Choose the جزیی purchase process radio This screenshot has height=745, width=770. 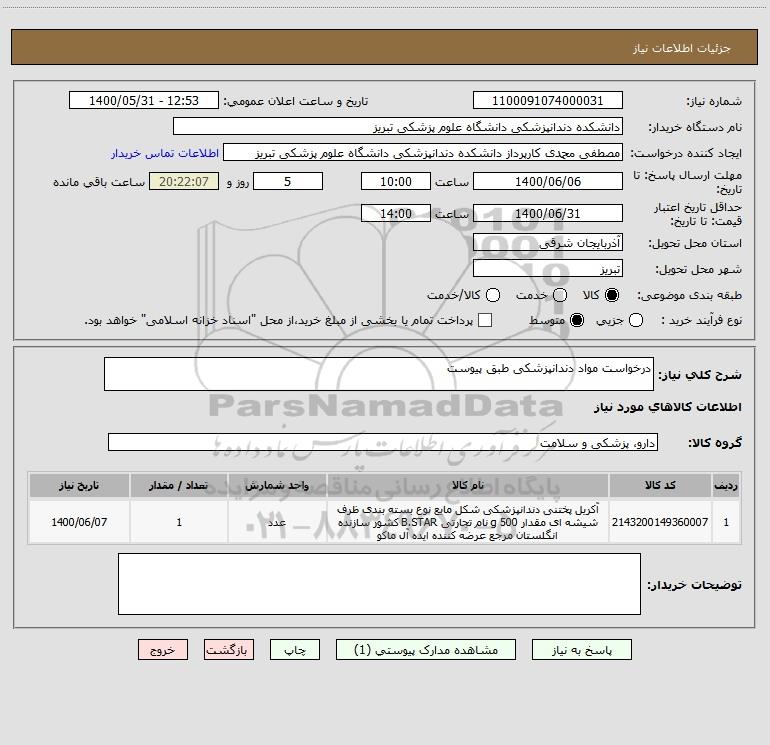636,321
